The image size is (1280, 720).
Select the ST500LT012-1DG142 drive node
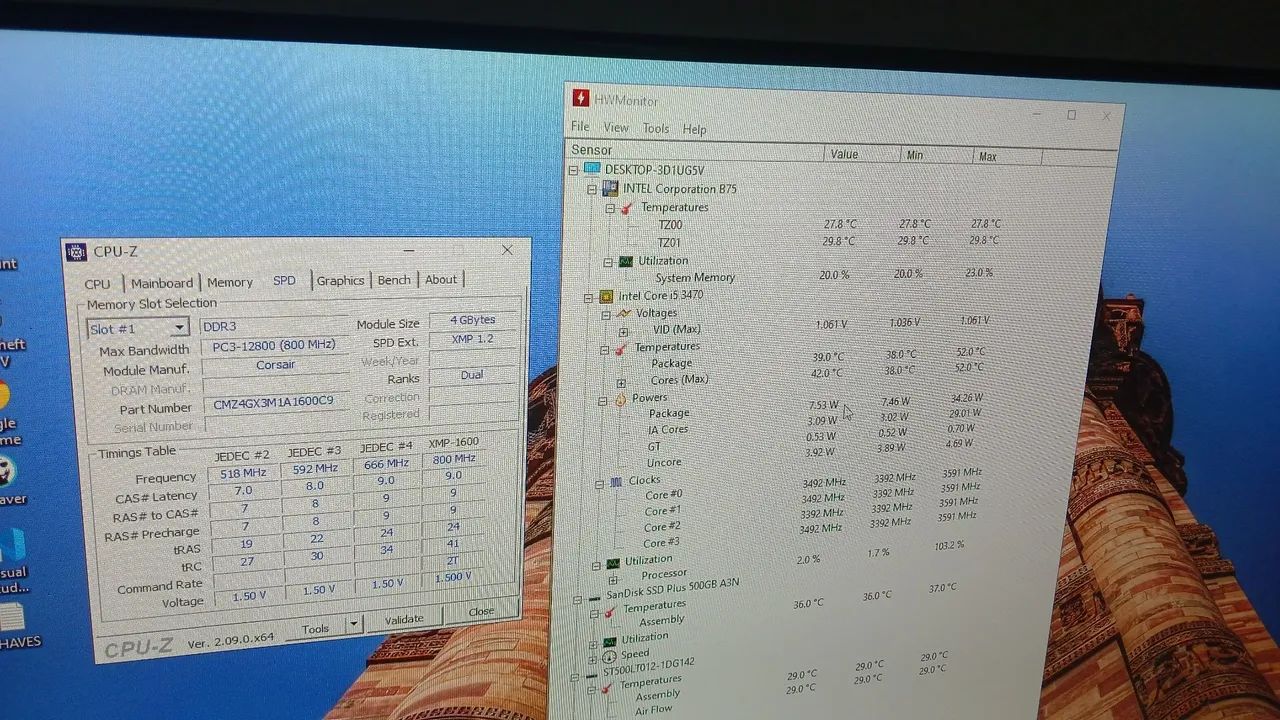[648, 666]
